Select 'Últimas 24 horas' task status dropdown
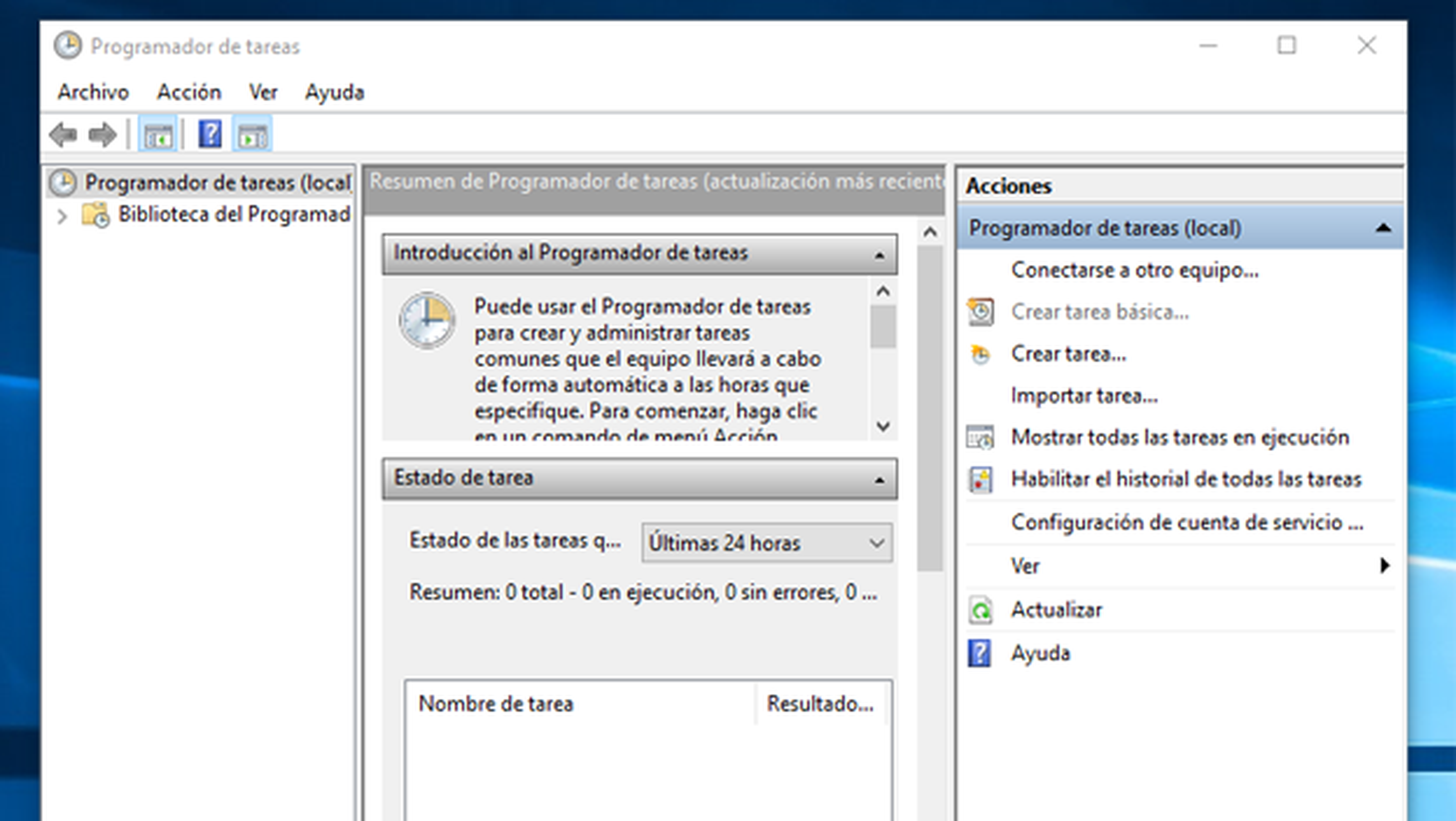The image size is (1456, 821). (x=765, y=543)
